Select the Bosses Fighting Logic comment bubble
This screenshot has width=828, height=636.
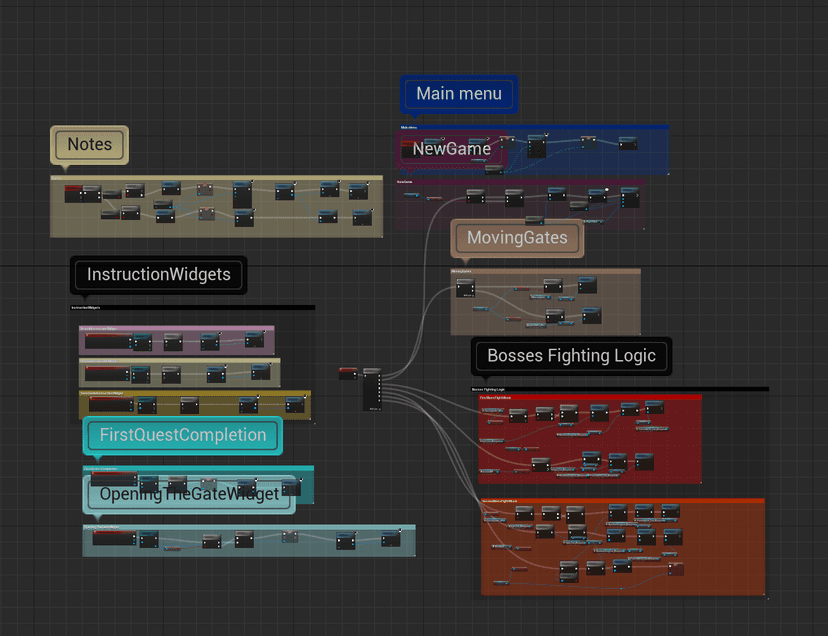(571, 355)
